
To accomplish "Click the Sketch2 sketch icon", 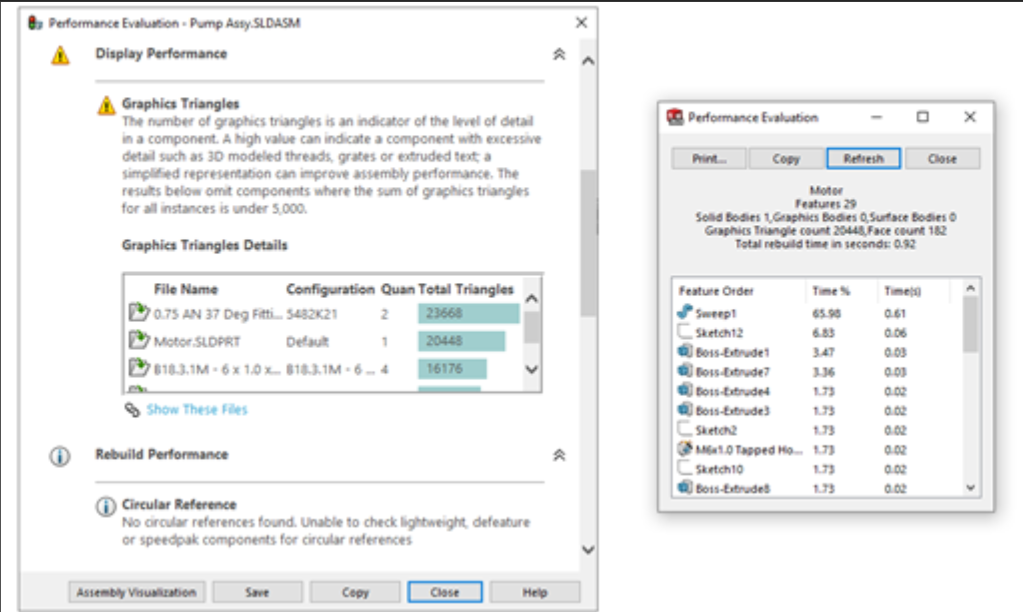I will coord(684,429).
